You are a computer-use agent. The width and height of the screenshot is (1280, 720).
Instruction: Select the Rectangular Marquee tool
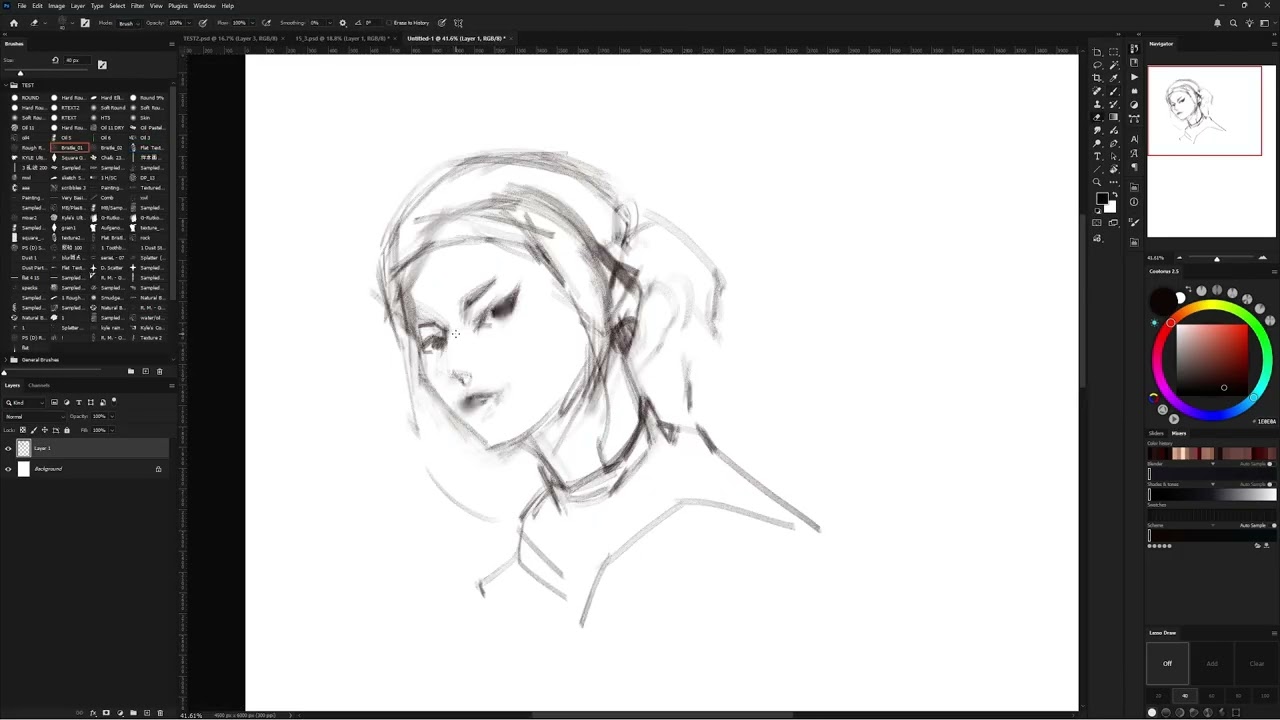(x=1114, y=52)
